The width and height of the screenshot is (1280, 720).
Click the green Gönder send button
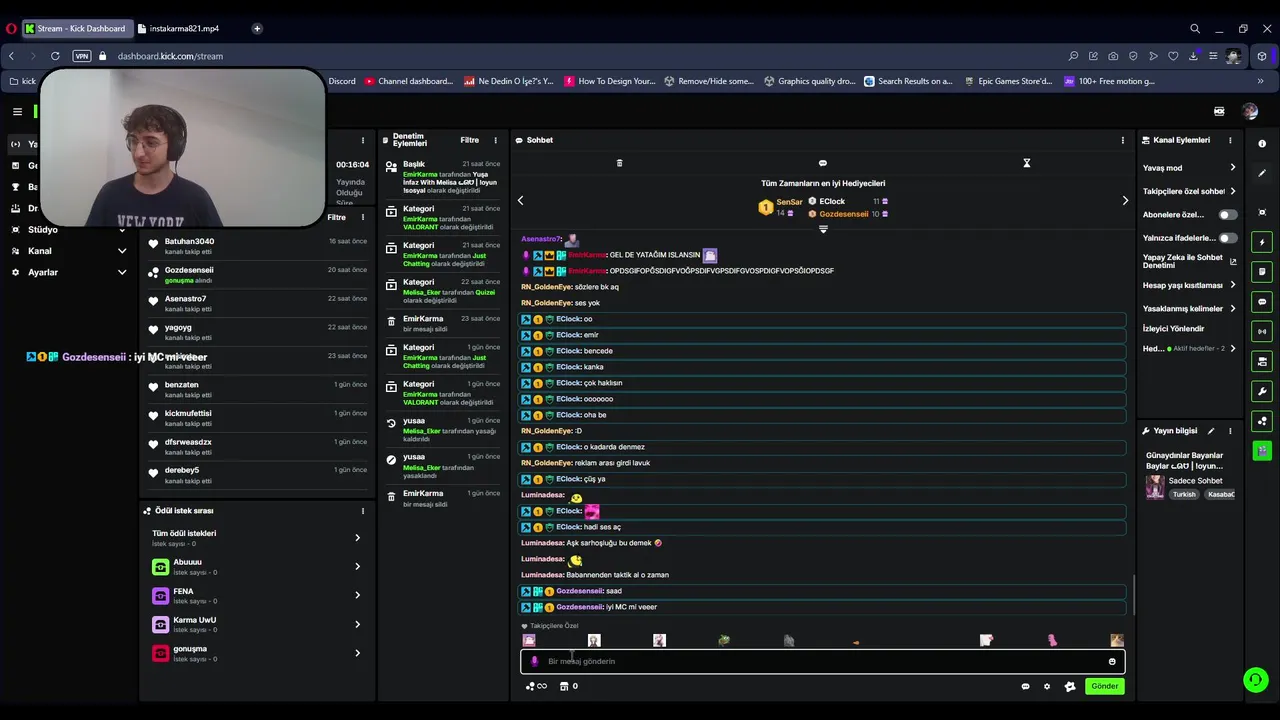(1104, 686)
